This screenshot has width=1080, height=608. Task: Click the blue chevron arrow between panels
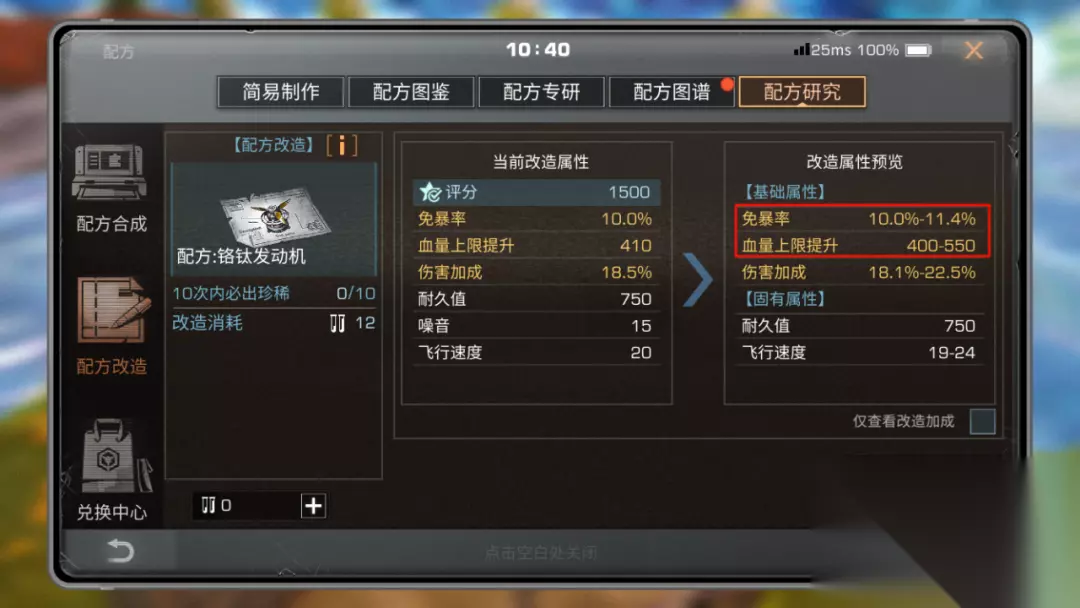tap(697, 280)
